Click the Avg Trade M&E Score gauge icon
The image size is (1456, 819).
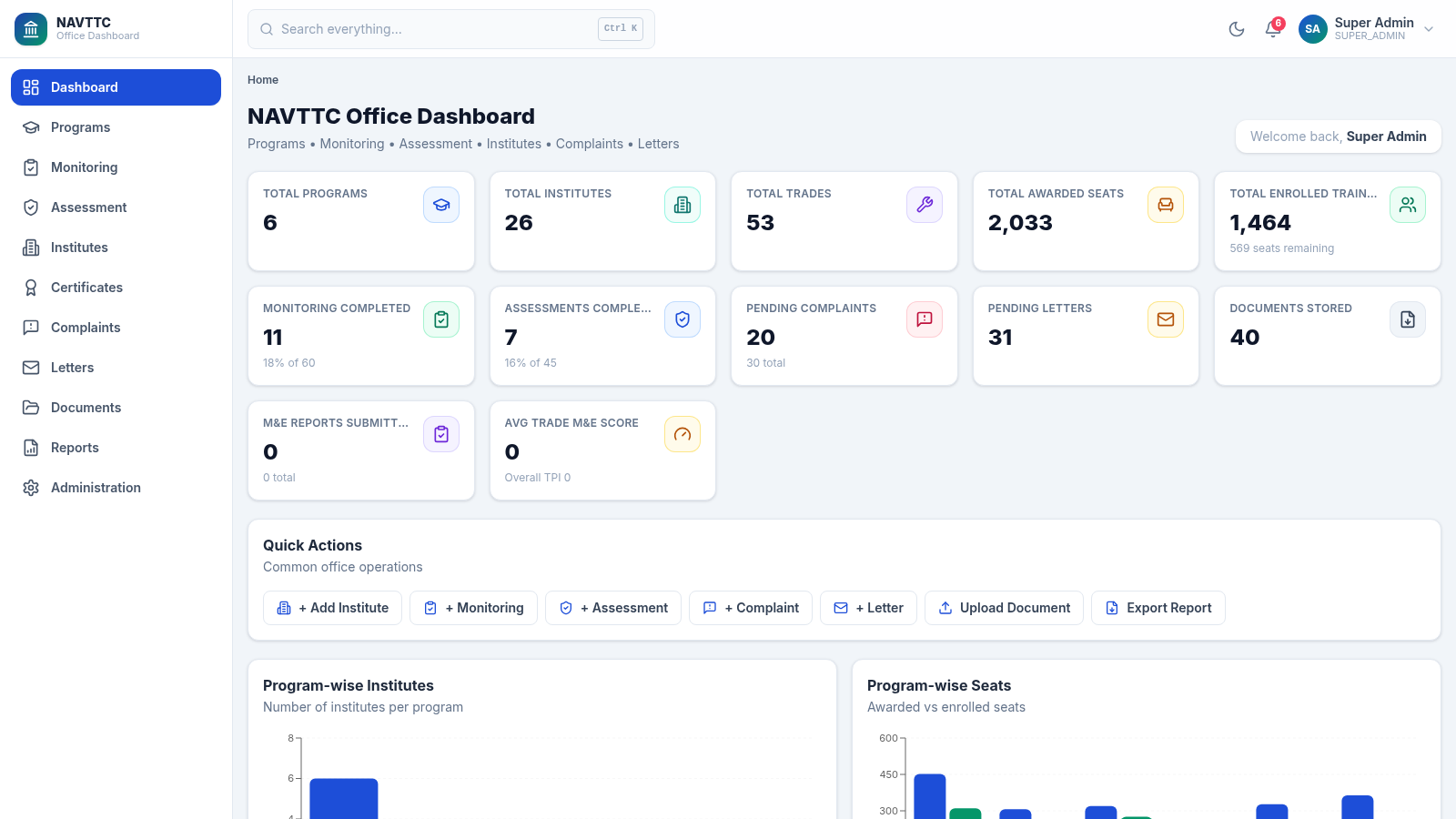click(x=682, y=434)
